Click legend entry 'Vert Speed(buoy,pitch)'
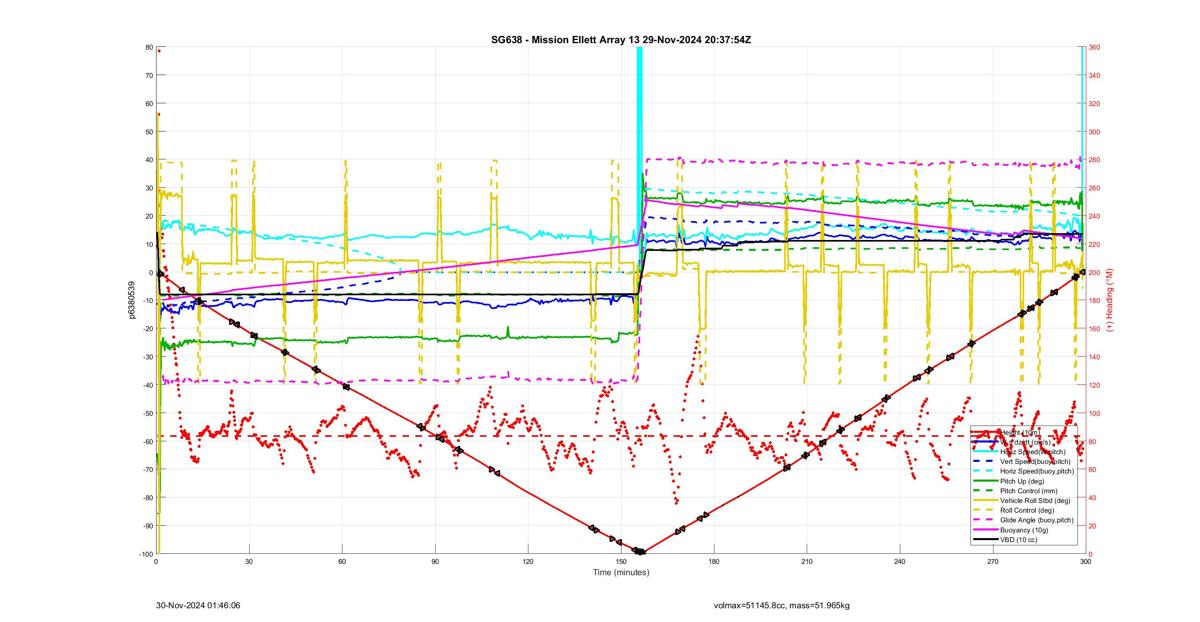The image size is (1200, 622). click(1035, 461)
